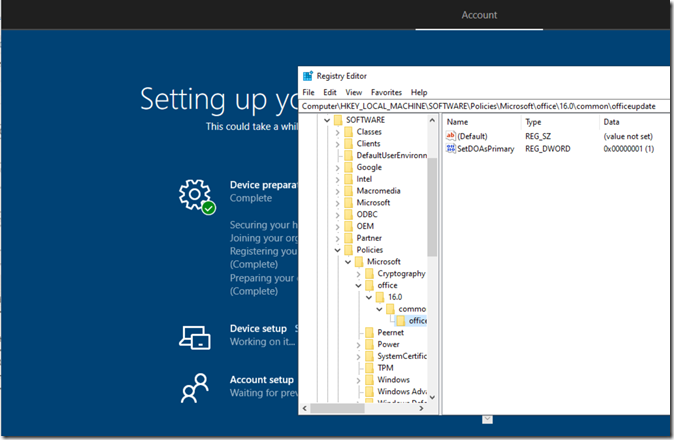This screenshot has width=674, height=440.
Task: Click the Device preparation gear icon
Action: click(x=194, y=195)
